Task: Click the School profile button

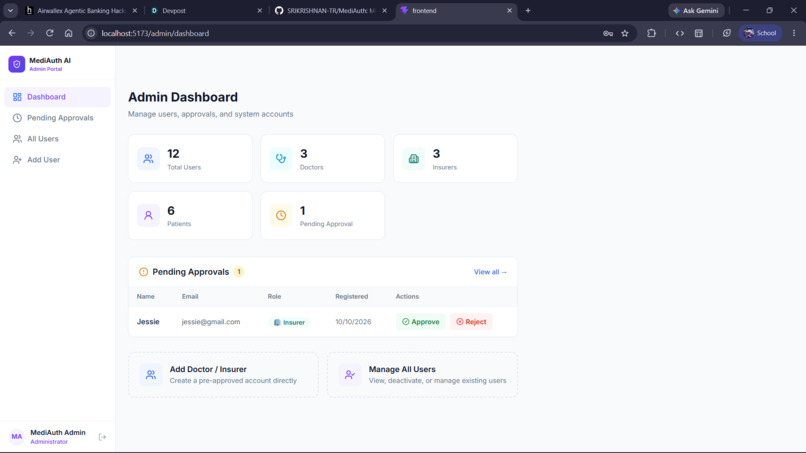Action: tap(760, 33)
